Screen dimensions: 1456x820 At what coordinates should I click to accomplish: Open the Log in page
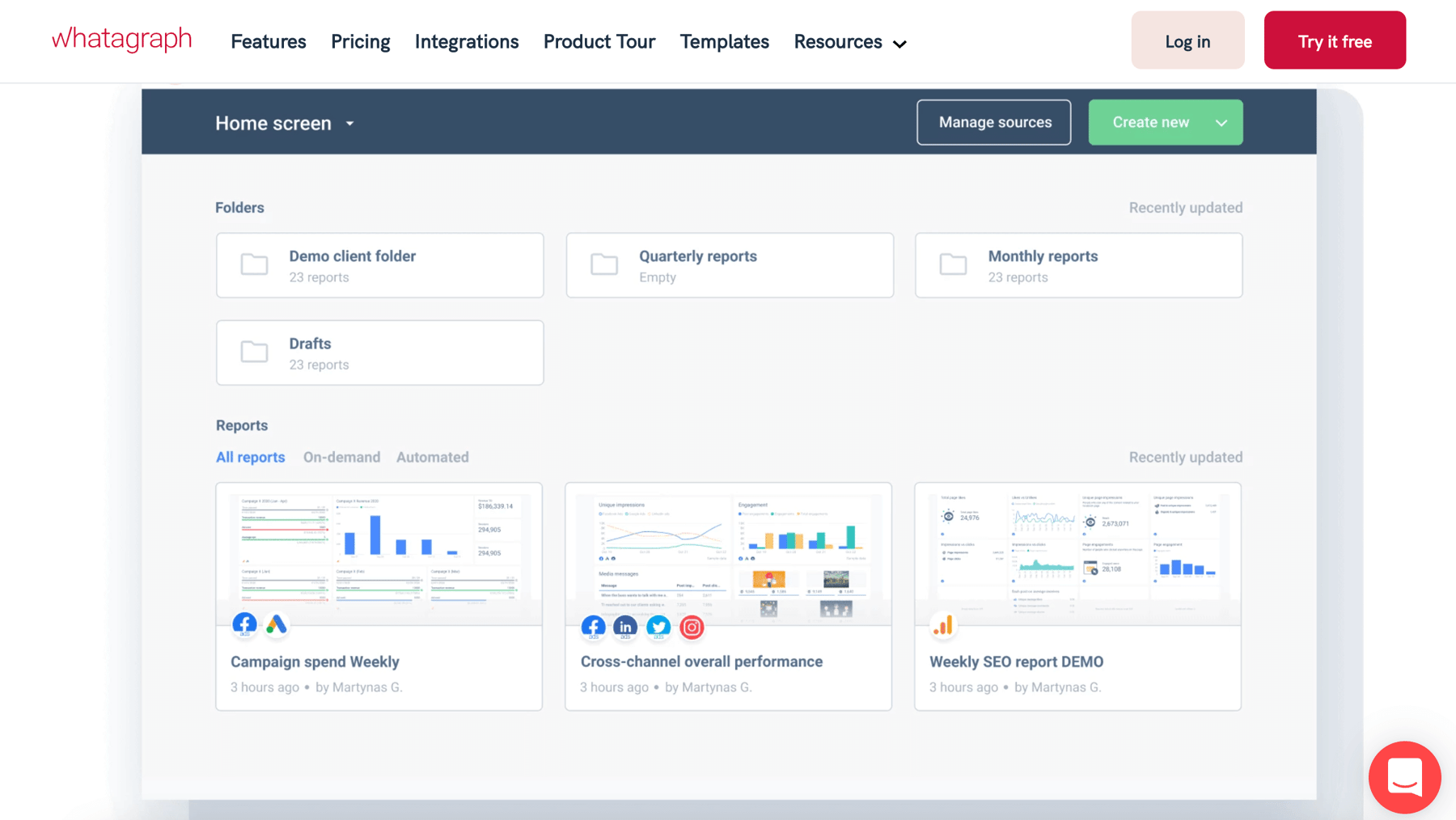(x=1187, y=40)
